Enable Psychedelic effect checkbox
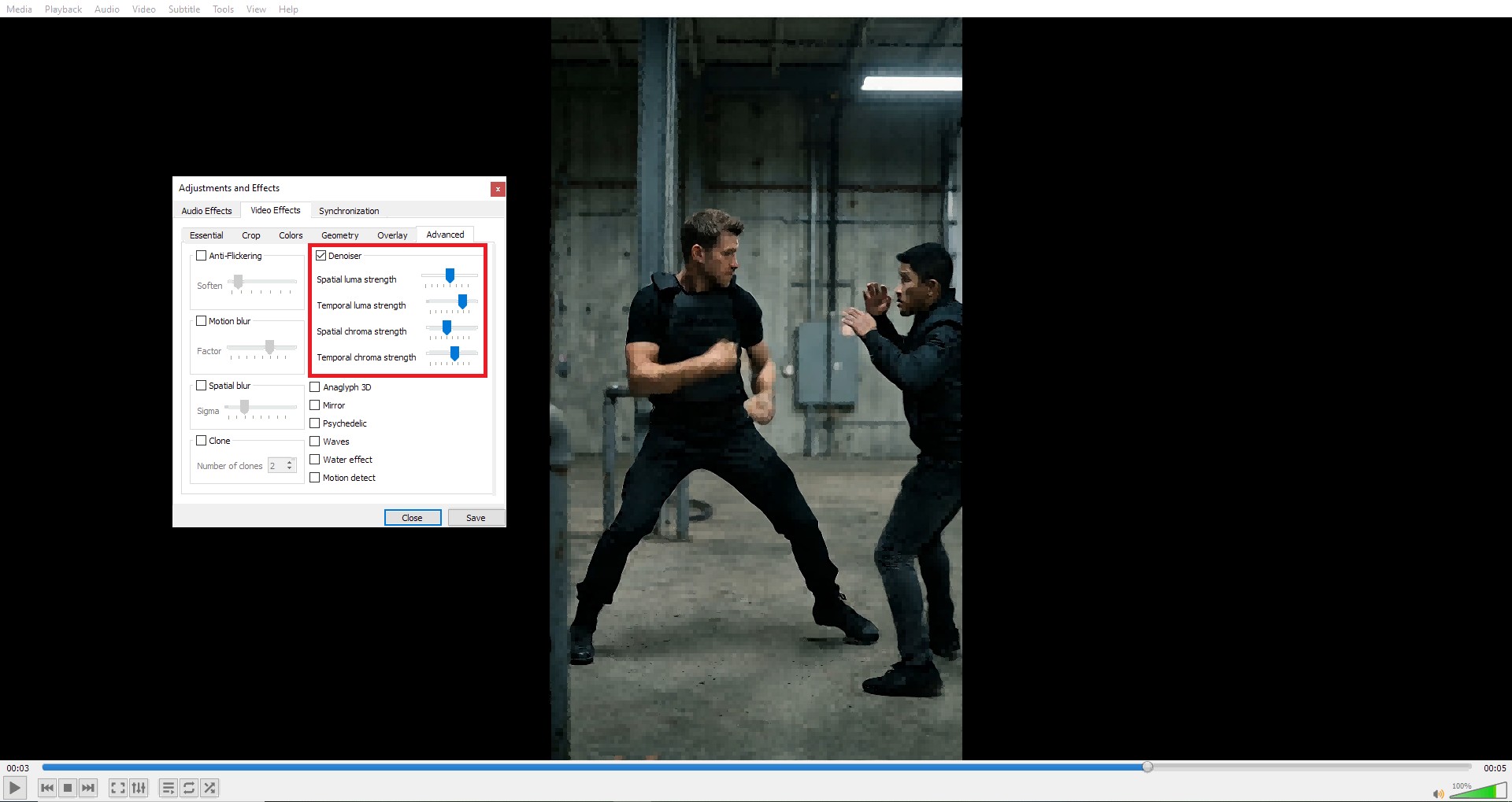The image size is (1512, 802). pyautogui.click(x=315, y=423)
